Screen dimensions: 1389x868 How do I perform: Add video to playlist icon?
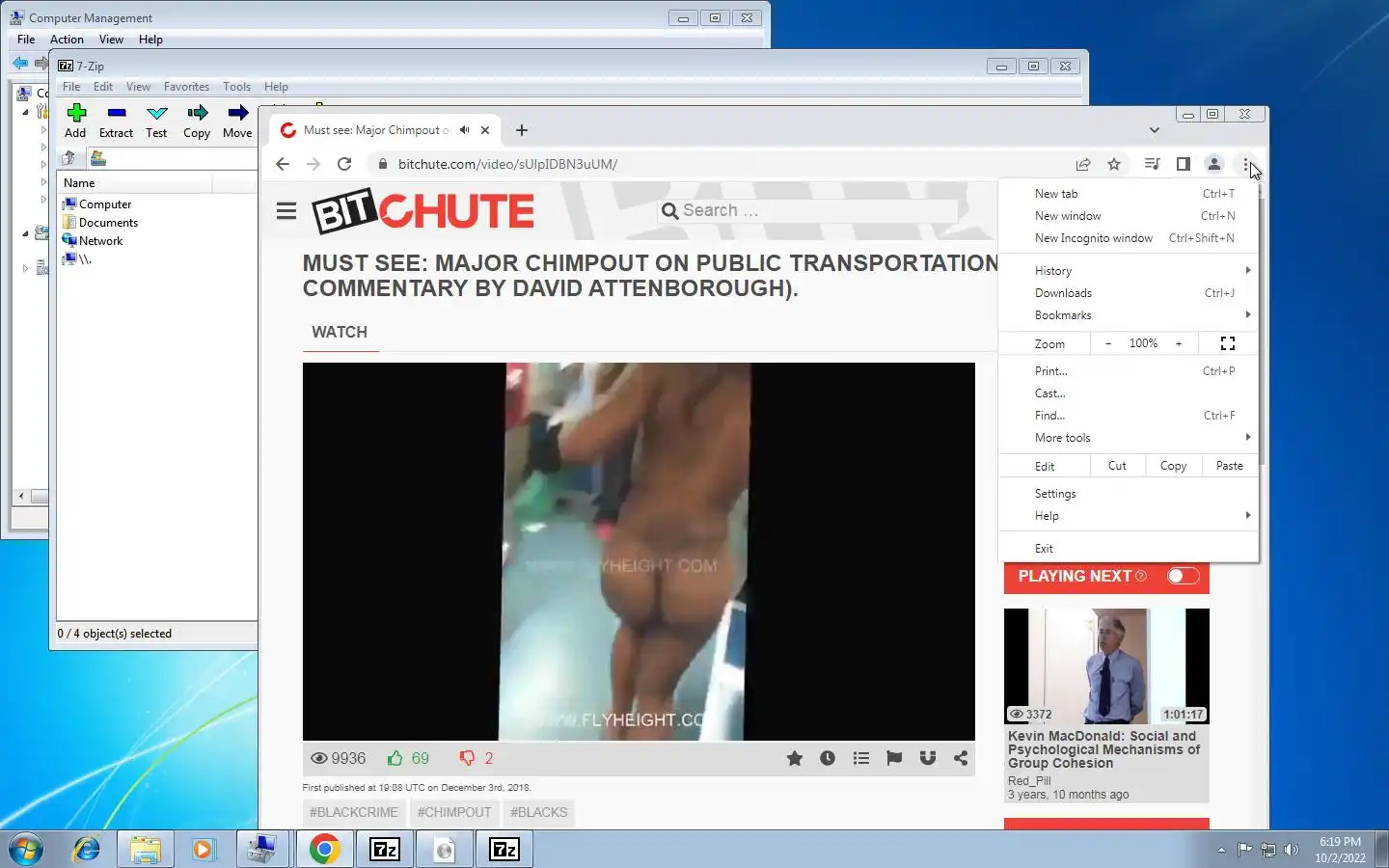click(x=861, y=758)
